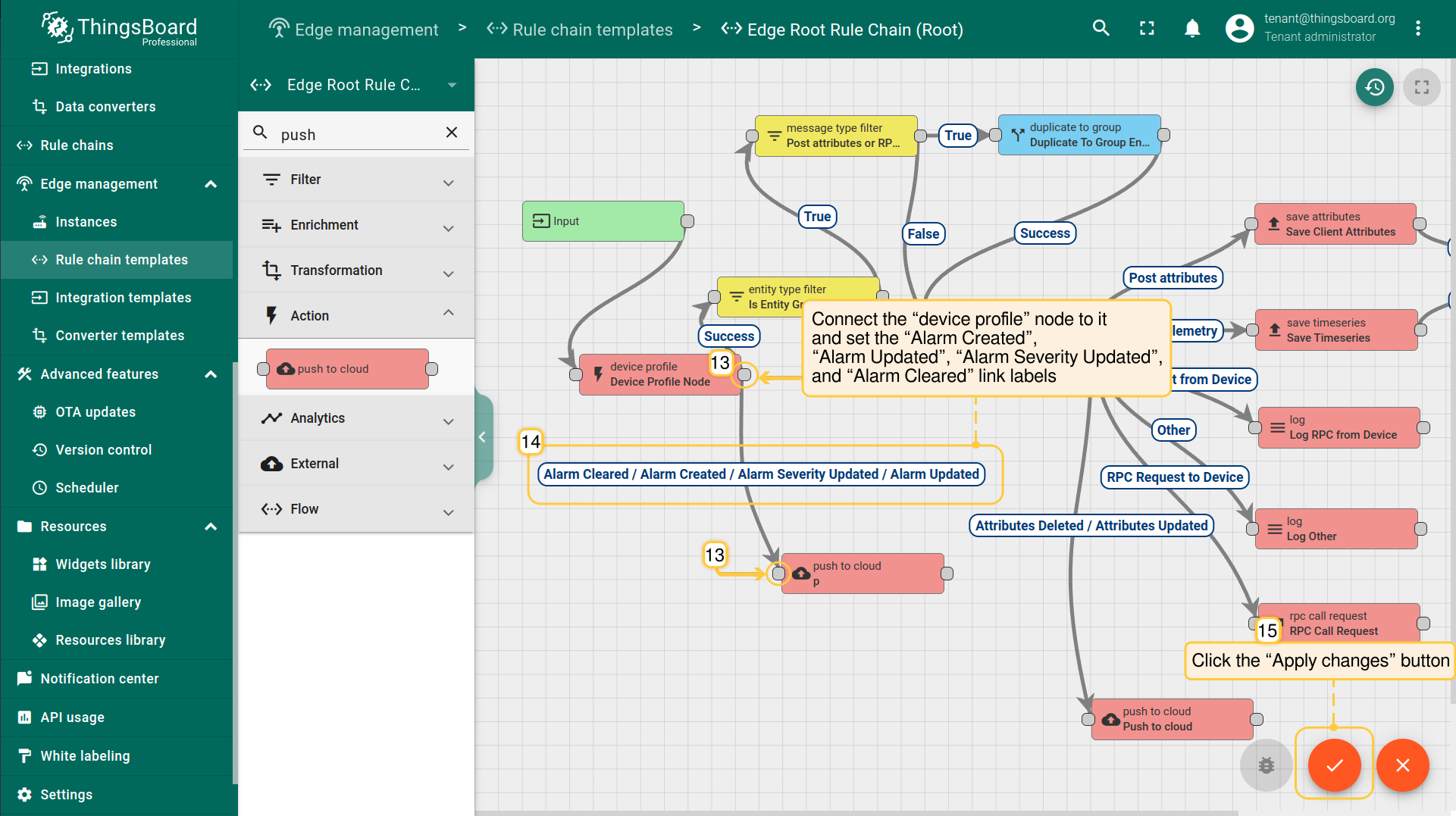
Task: Open the three-dot user menu
Action: click(1417, 29)
